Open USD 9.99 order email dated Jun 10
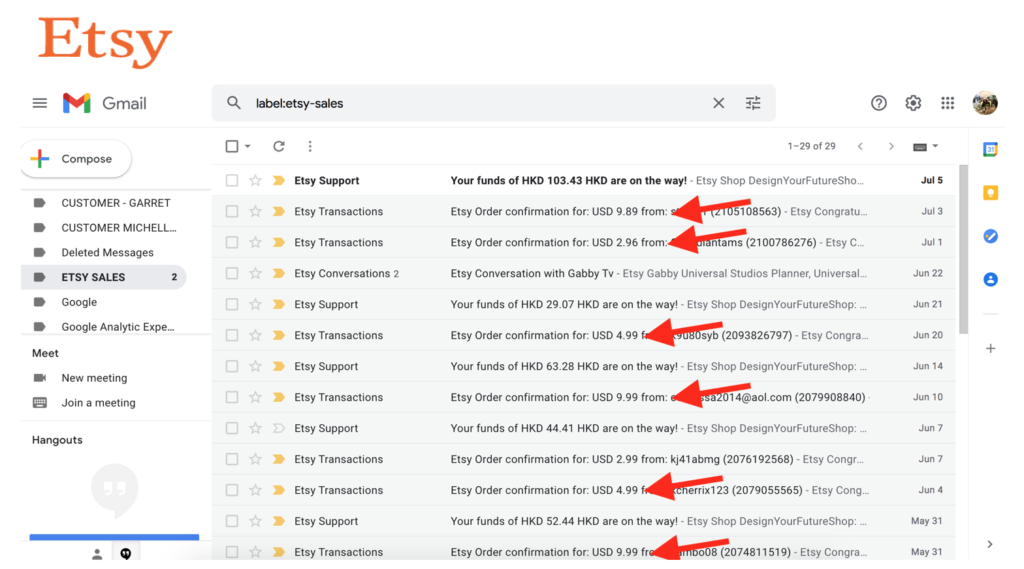The width and height of the screenshot is (1024, 569). (584, 397)
